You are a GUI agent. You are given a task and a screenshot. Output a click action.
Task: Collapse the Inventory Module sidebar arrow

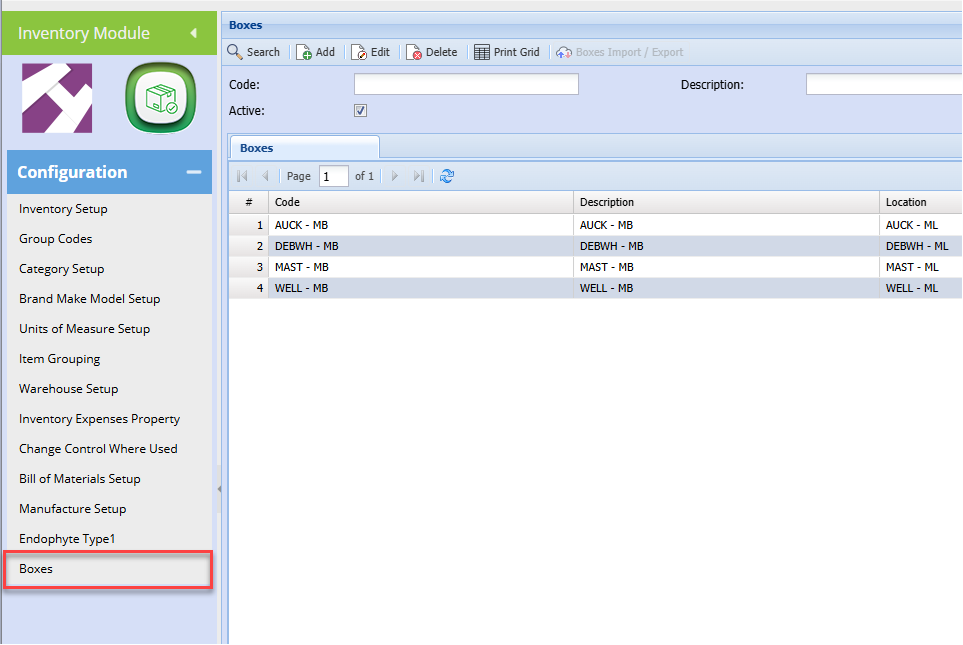click(193, 33)
